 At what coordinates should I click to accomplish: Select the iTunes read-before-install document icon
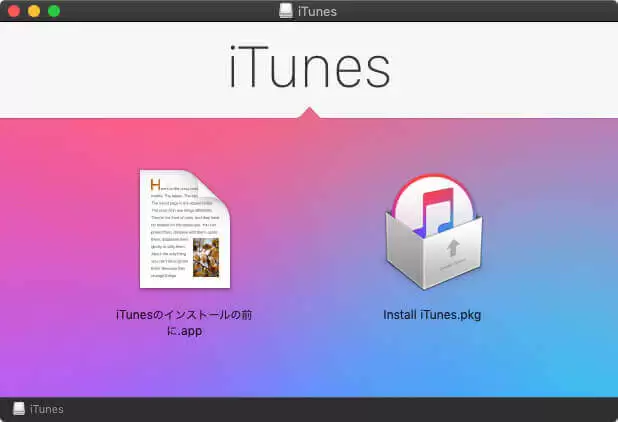[x=185, y=229]
